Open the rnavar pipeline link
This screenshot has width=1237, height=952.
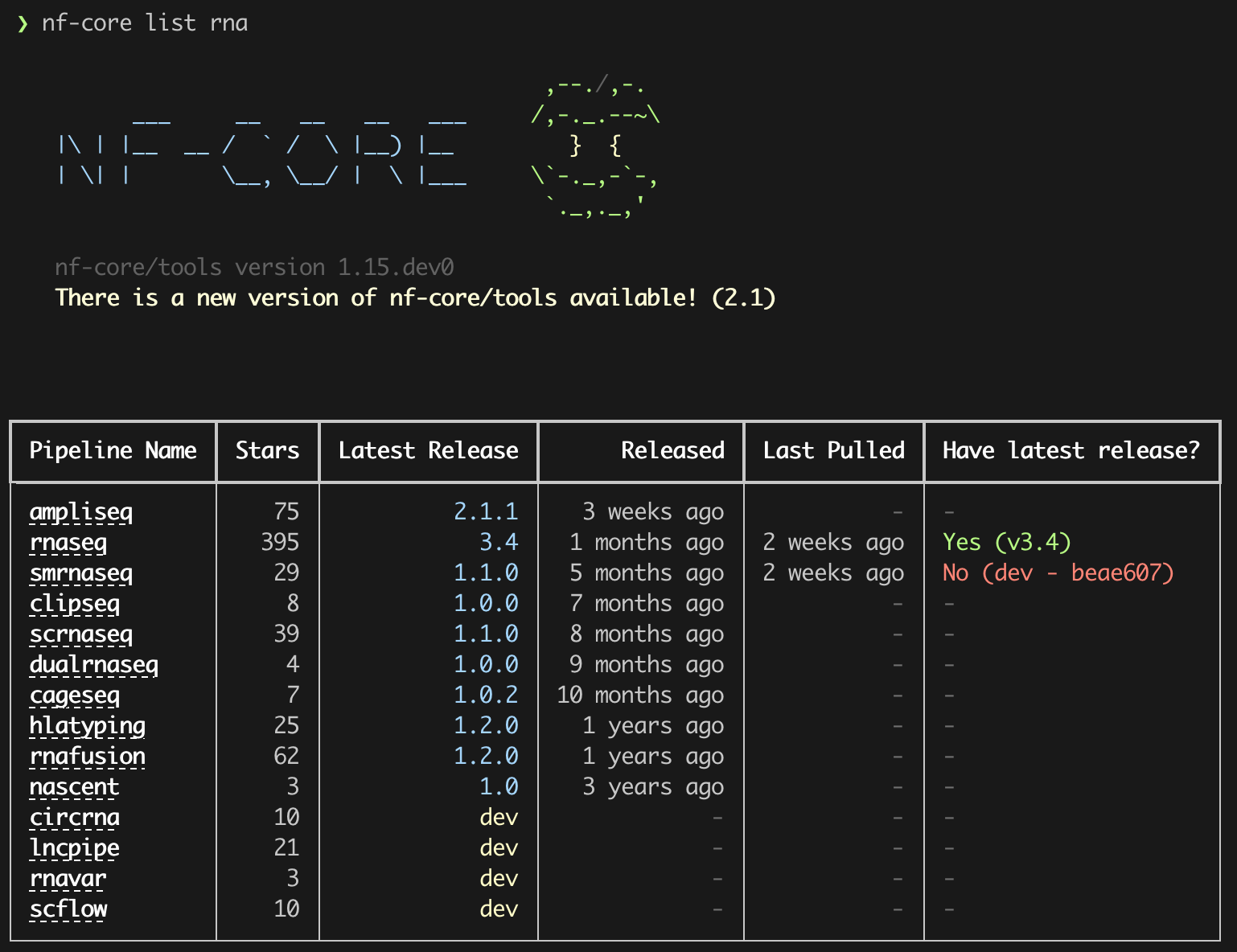click(x=67, y=878)
